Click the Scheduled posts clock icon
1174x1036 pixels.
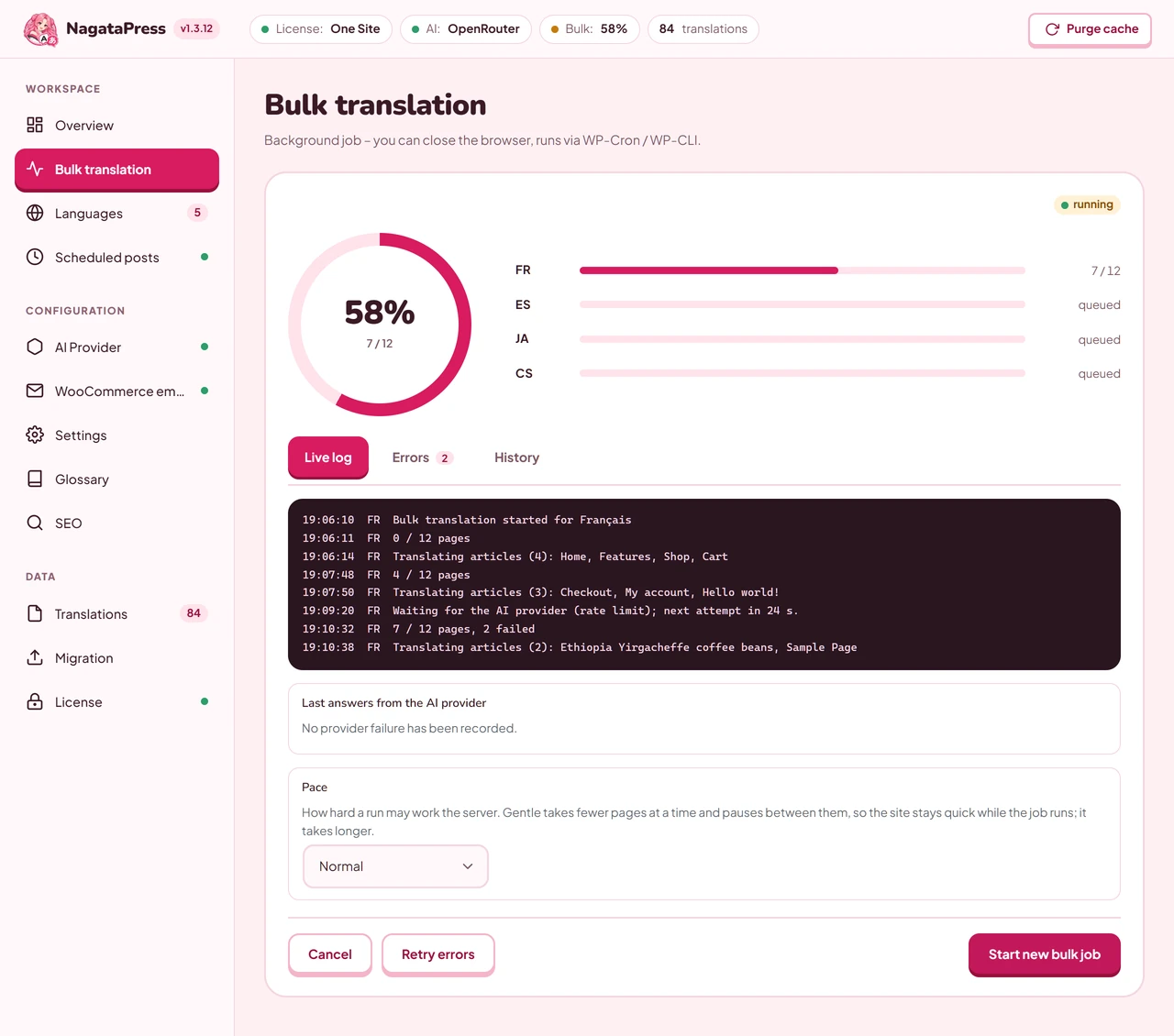pyautogui.click(x=35, y=257)
